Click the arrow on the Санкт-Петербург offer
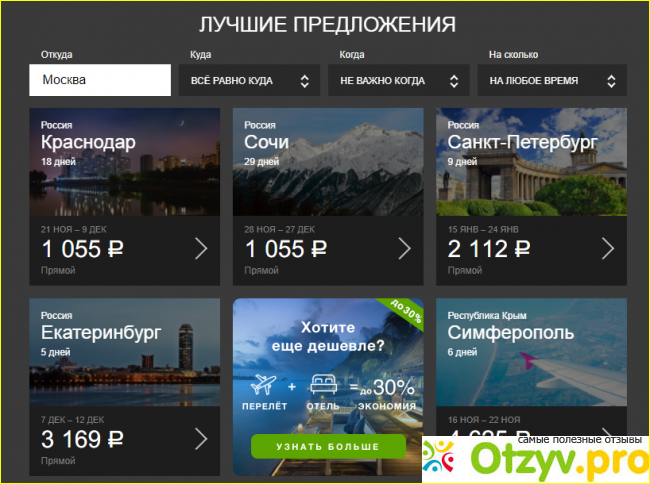The image size is (650, 484). click(608, 249)
